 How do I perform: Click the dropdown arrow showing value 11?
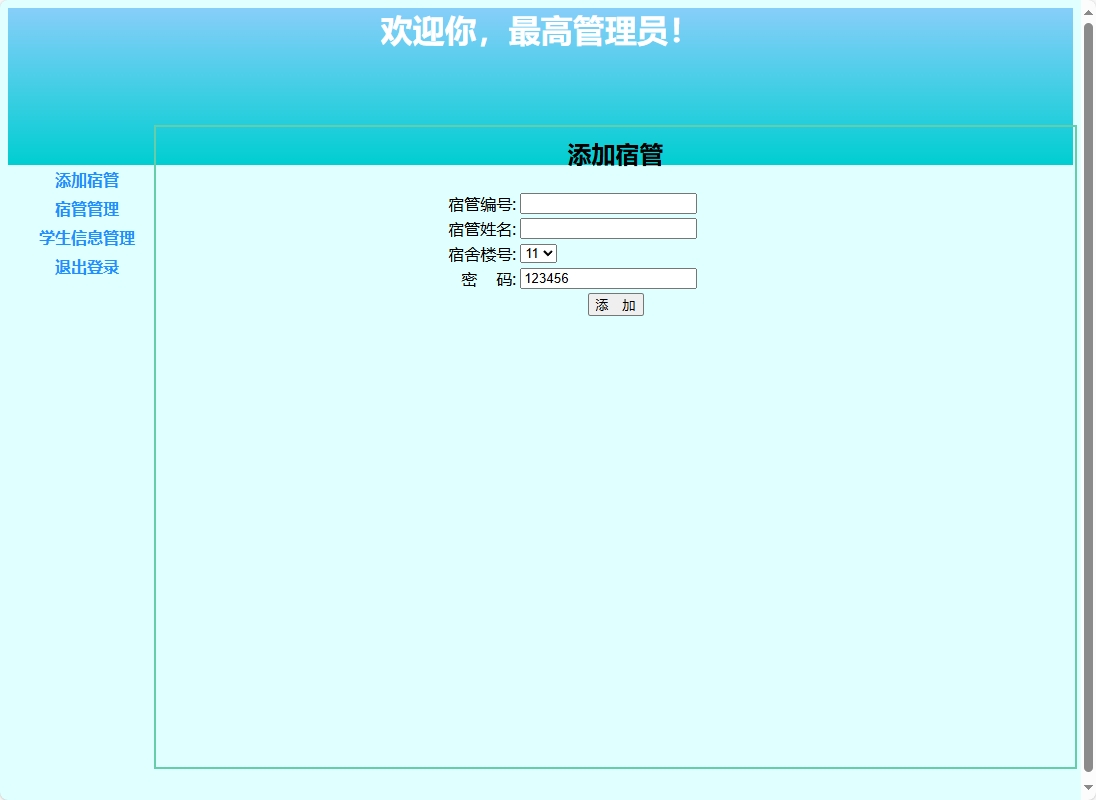pyautogui.click(x=549, y=253)
